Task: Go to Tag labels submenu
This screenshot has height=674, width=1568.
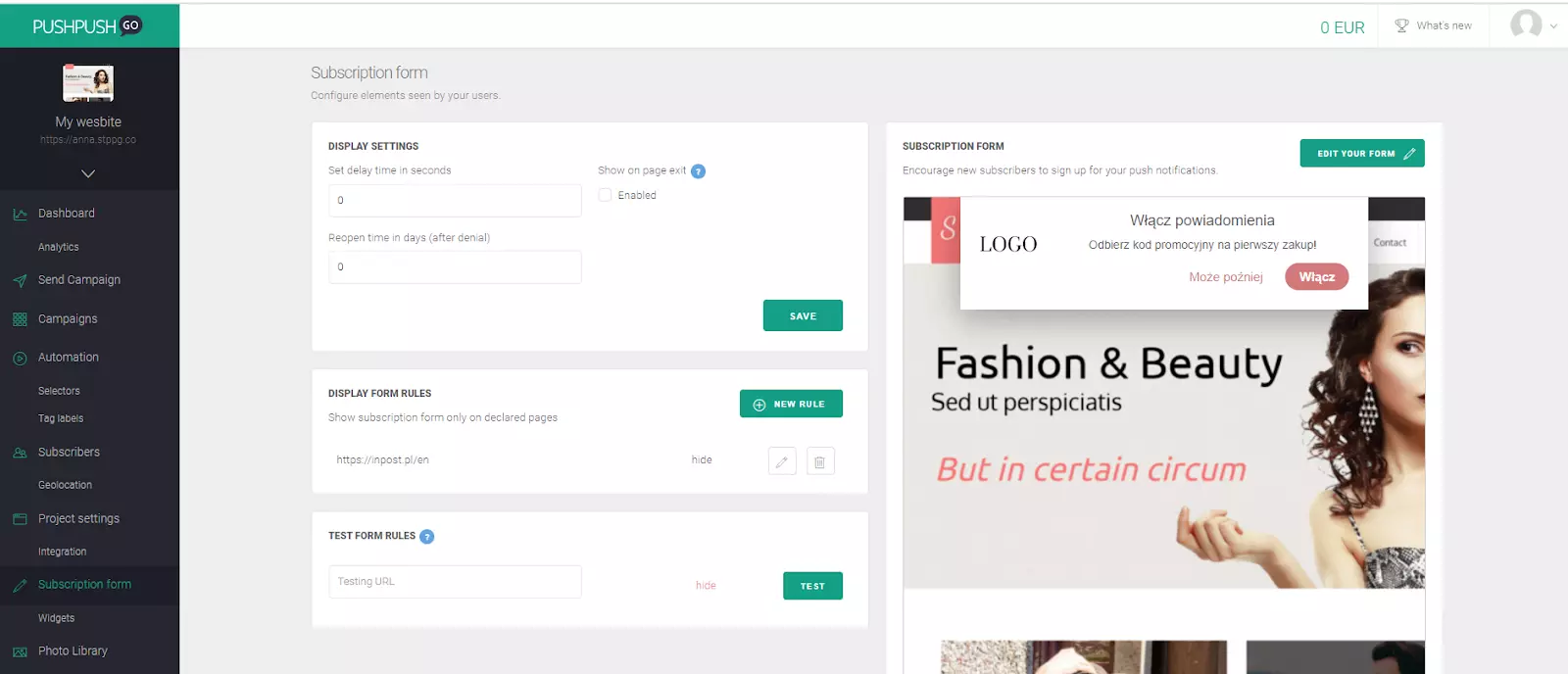Action: tap(61, 418)
